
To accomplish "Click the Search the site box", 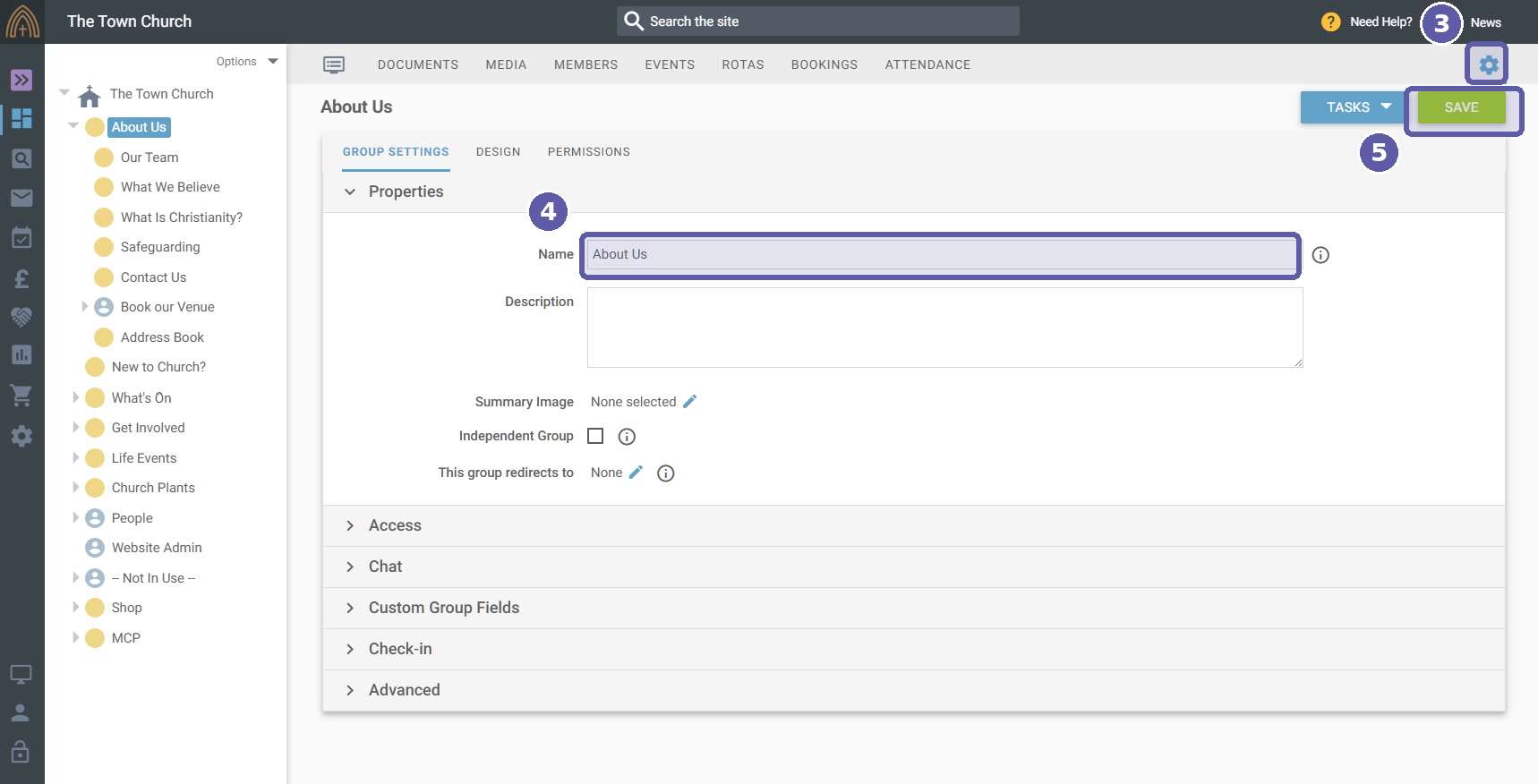I will (x=817, y=21).
